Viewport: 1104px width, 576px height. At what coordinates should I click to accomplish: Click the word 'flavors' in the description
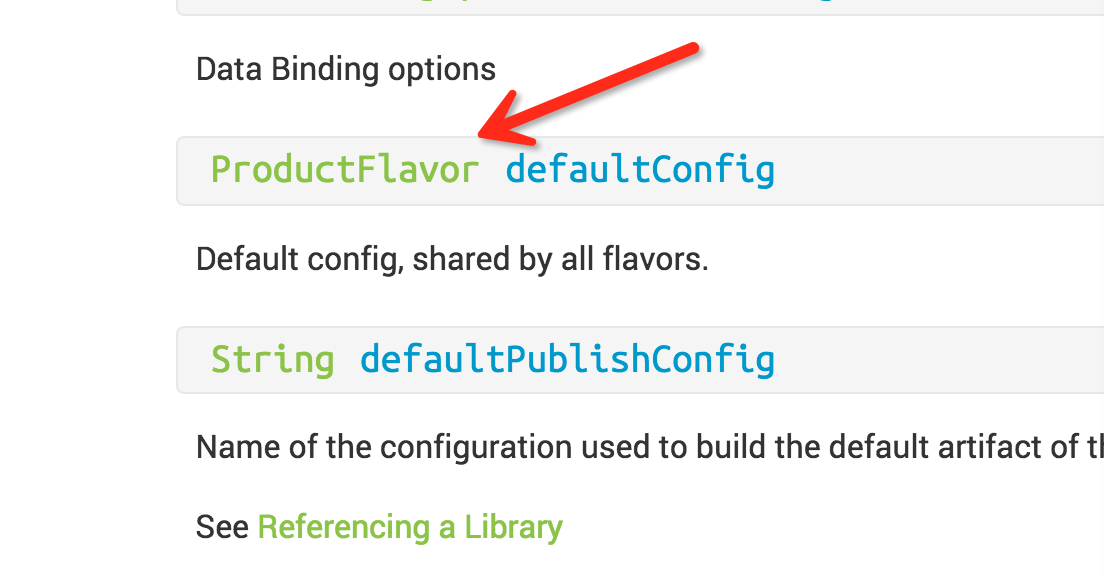[x=651, y=259]
